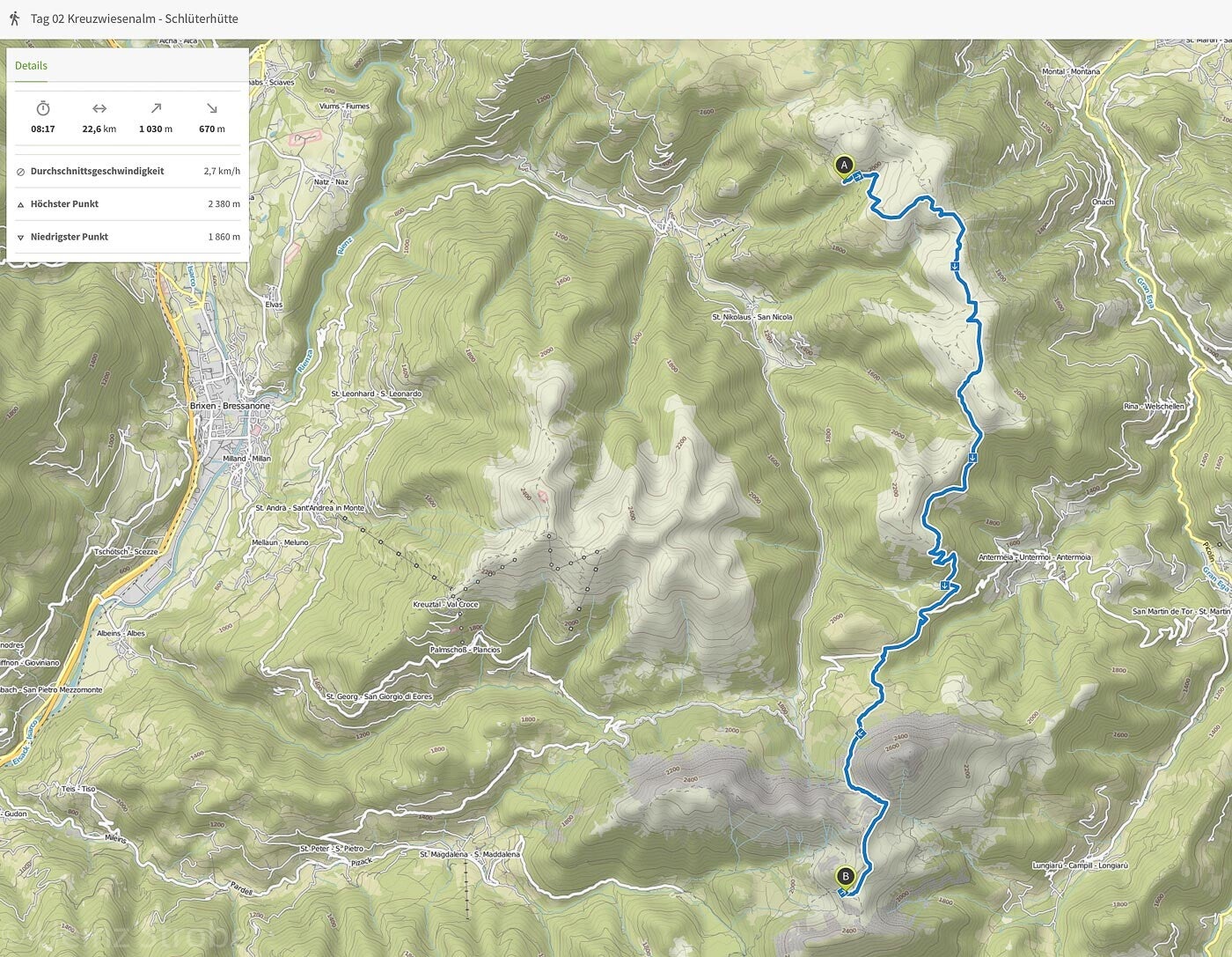This screenshot has height=957, width=1232.
Task: Click the 'Mellaun - Meluno' map label
Action: click(x=280, y=542)
